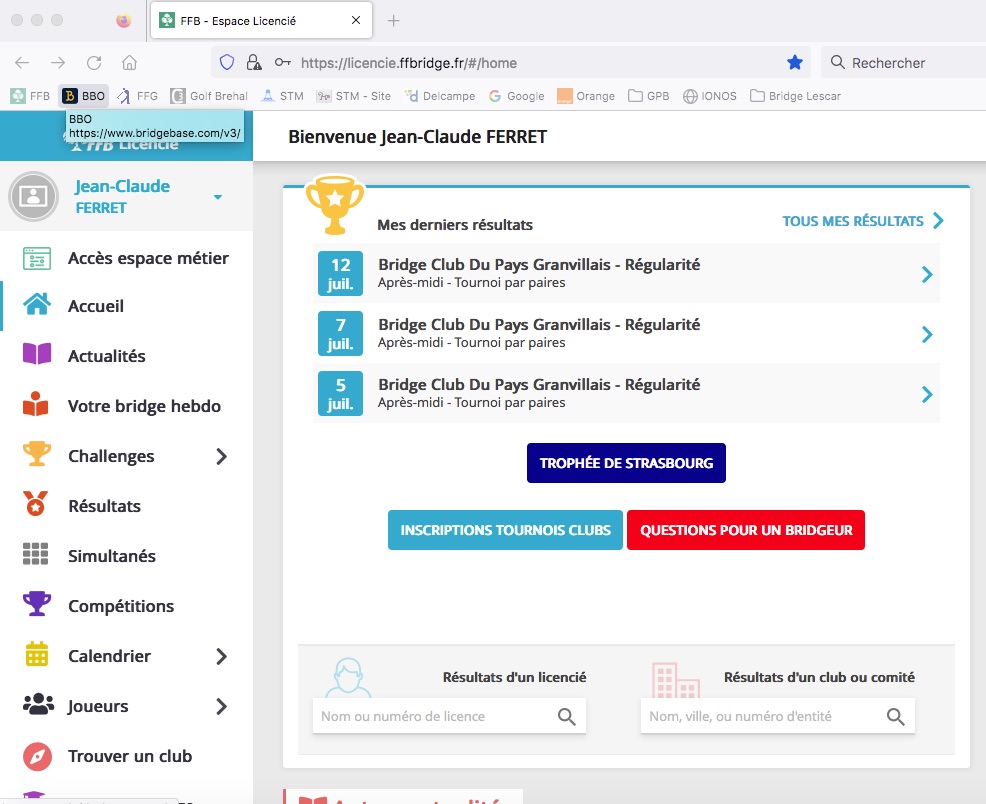
Task: Click the Accueil house icon in sidebar
Action: [x=36, y=305]
